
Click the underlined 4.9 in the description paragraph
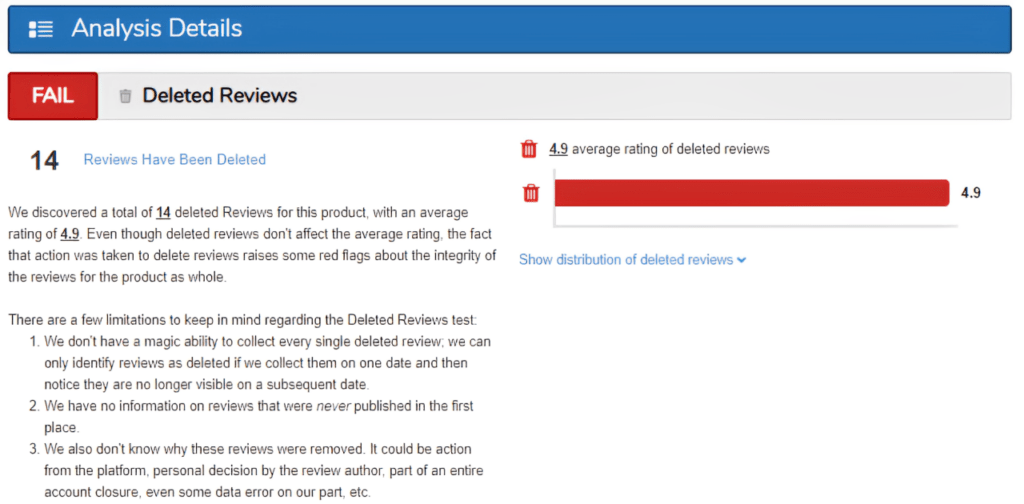[x=70, y=234]
